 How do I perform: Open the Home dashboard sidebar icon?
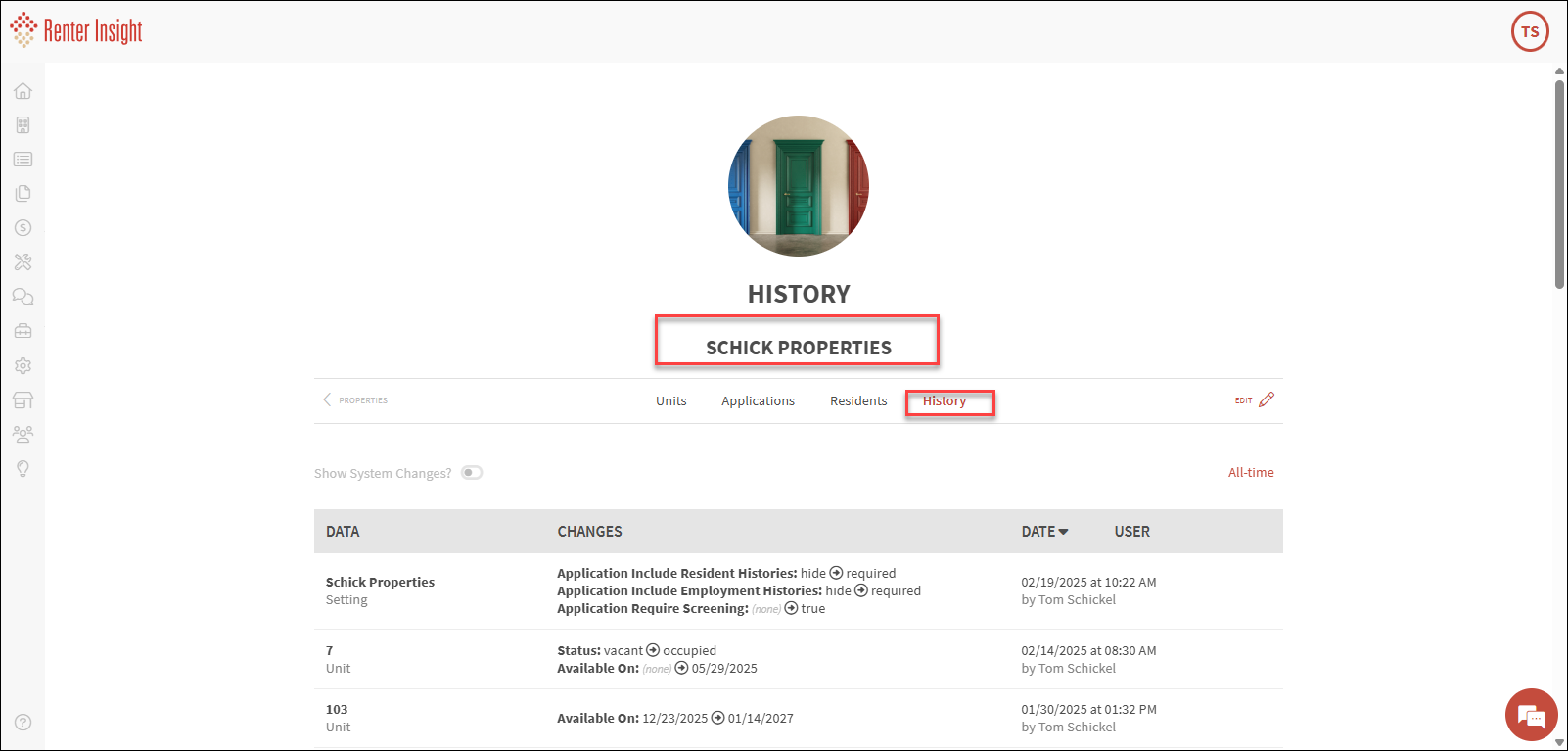click(x=23, y=91)
